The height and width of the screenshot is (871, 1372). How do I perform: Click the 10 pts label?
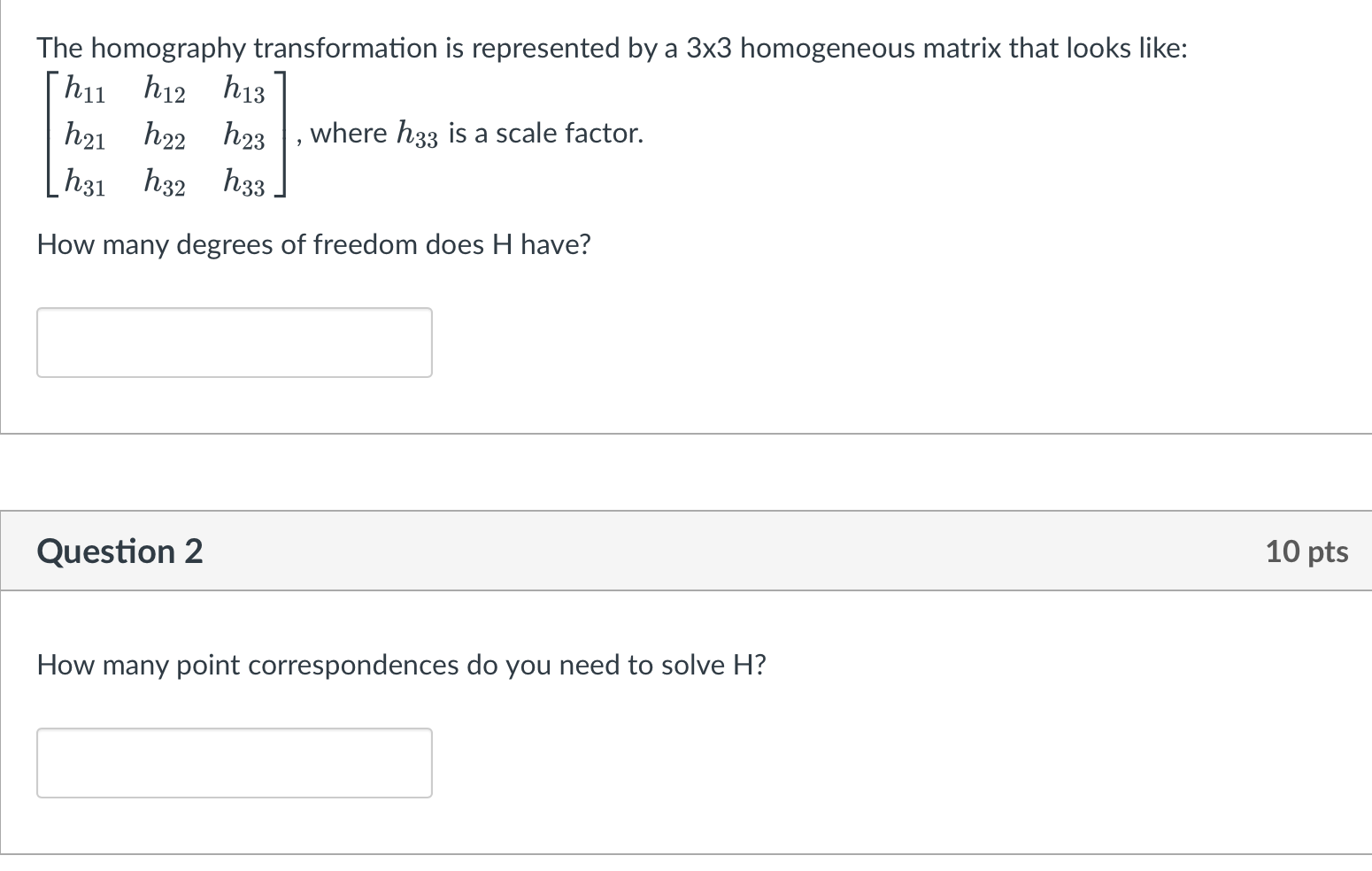click(x=1307, y=551)
